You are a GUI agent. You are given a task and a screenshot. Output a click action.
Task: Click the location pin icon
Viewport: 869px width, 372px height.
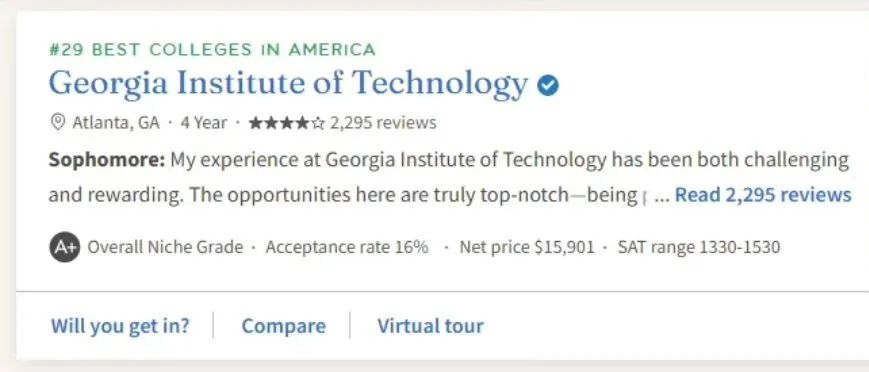pos(58,122)
